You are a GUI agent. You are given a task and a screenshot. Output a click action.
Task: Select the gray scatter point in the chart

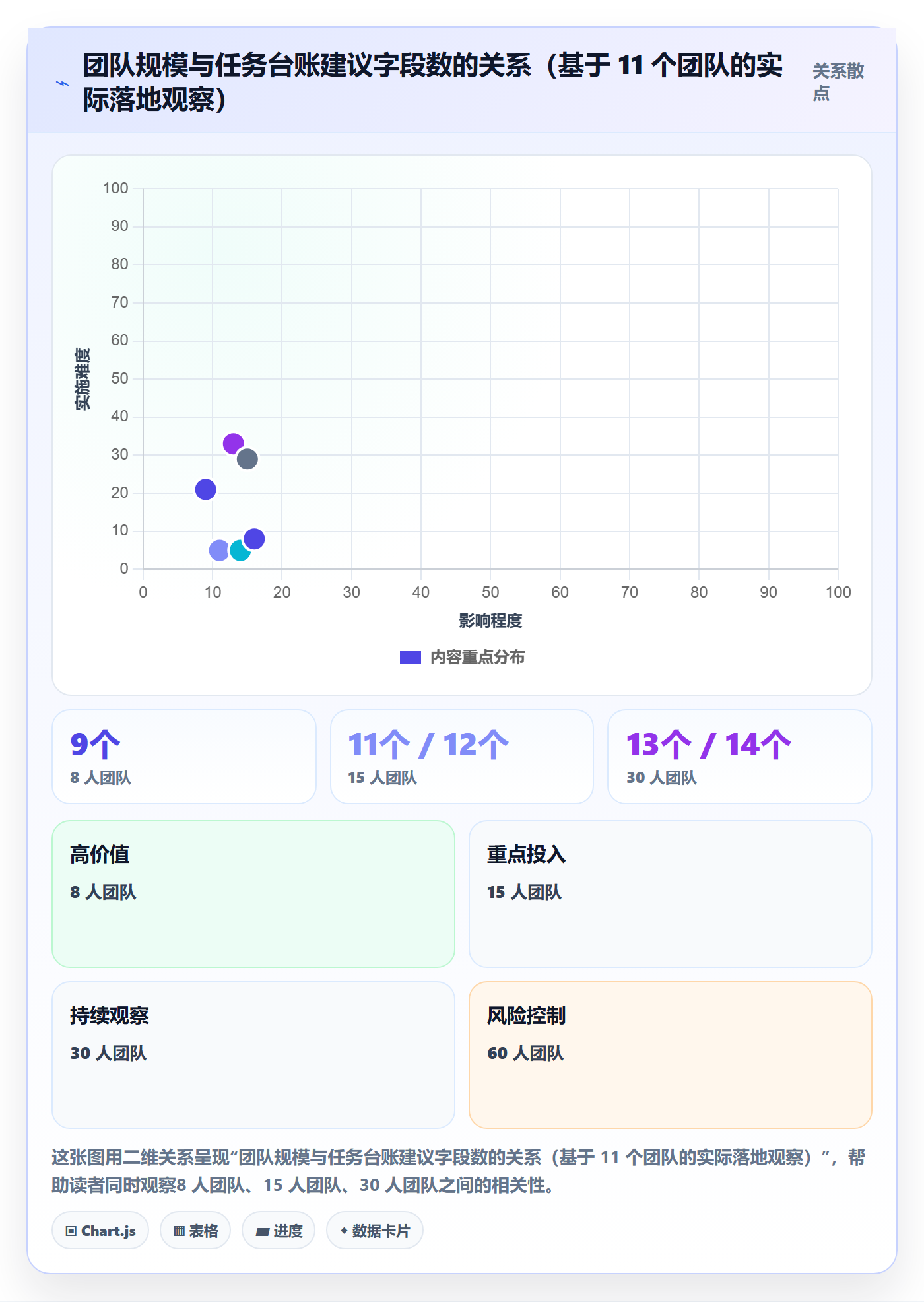(247, 459)
